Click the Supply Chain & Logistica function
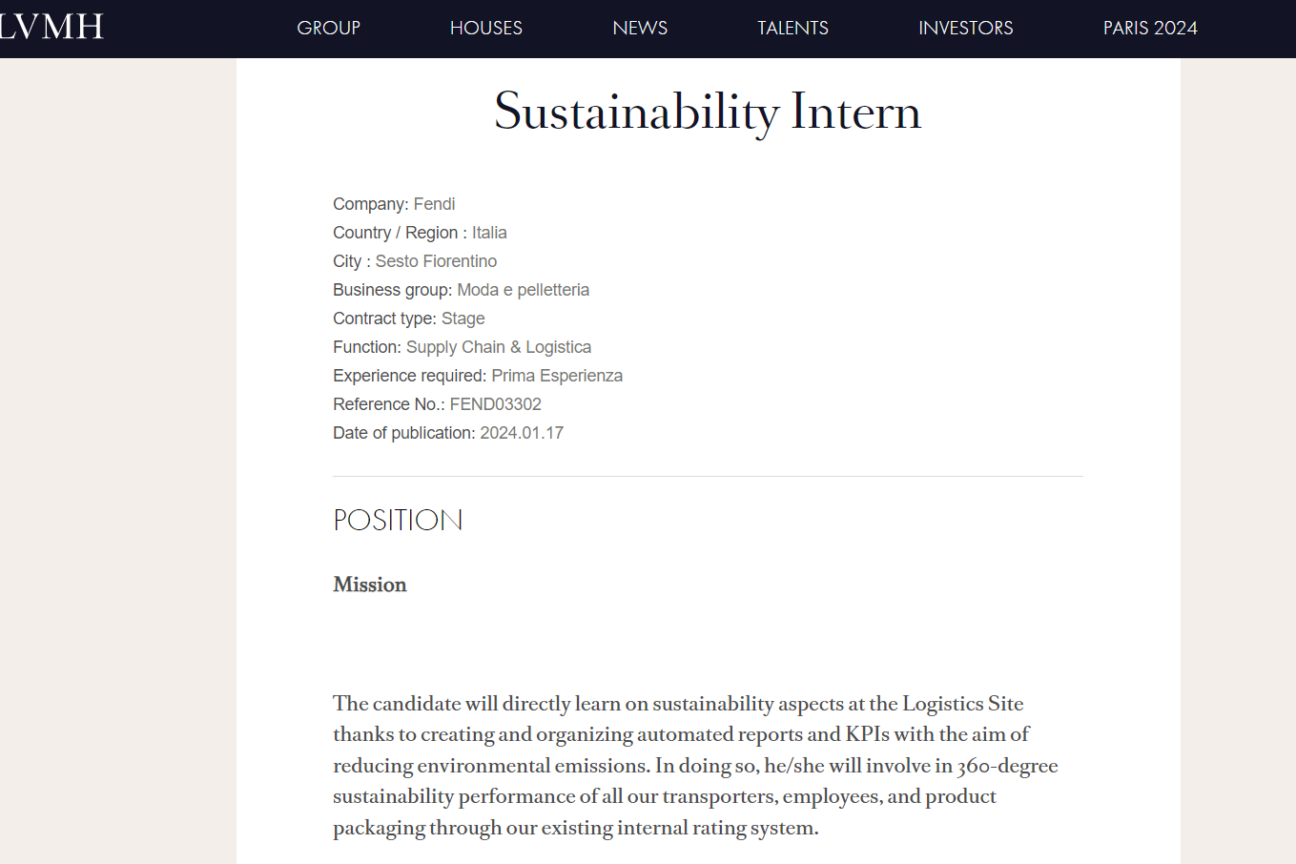The height and width of the screenshot is (864, 1296). (x=498, y=347)
